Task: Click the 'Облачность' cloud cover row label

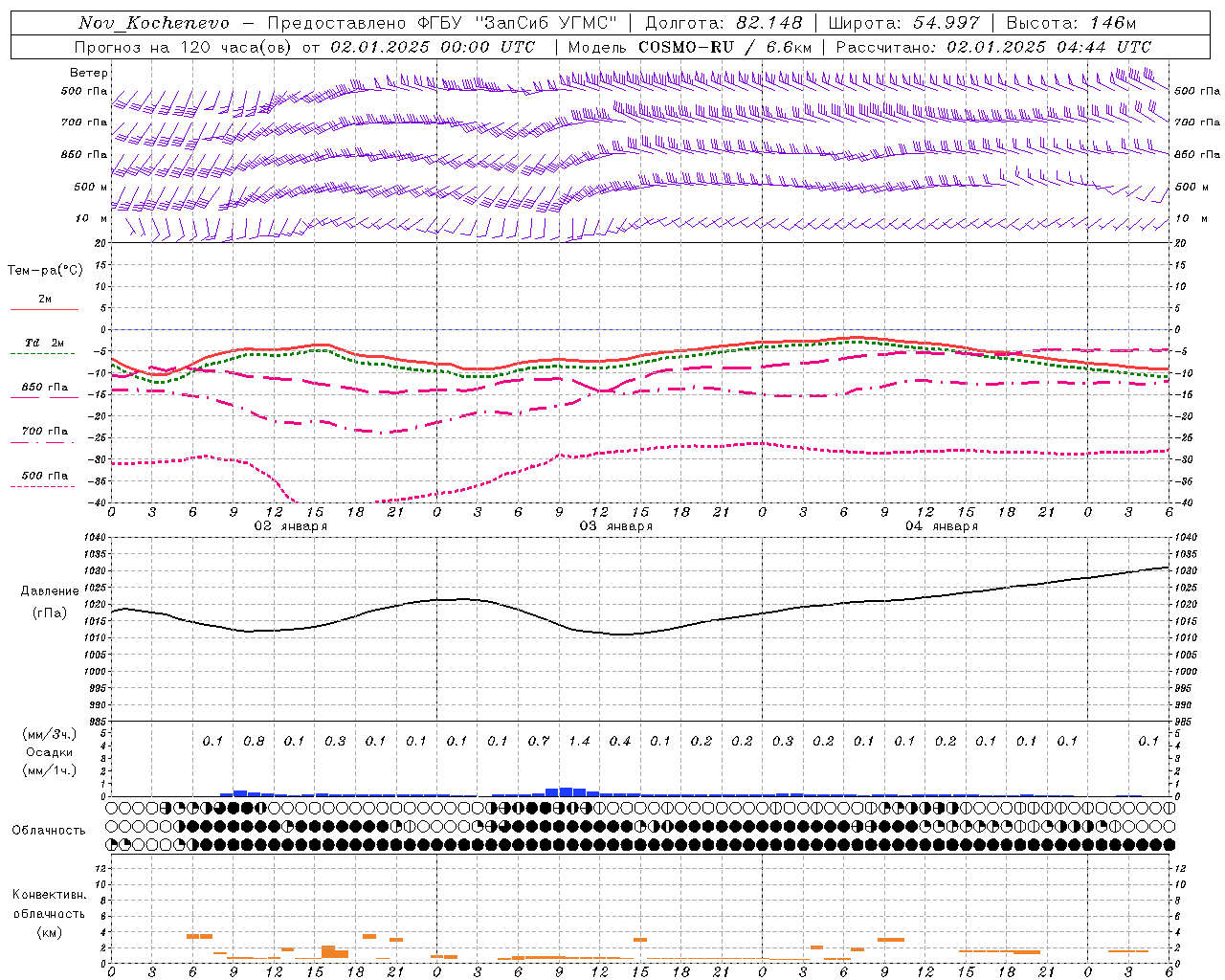Action: click(x=49, y=831)
